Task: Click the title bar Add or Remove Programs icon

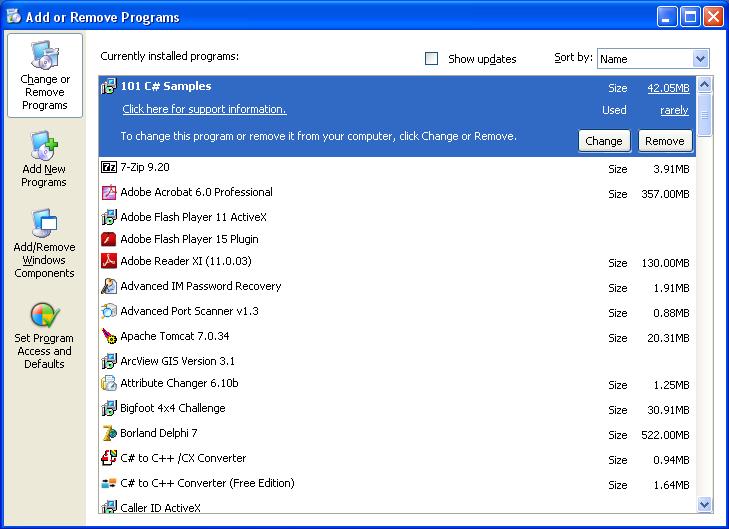Action: coord(13,16)
